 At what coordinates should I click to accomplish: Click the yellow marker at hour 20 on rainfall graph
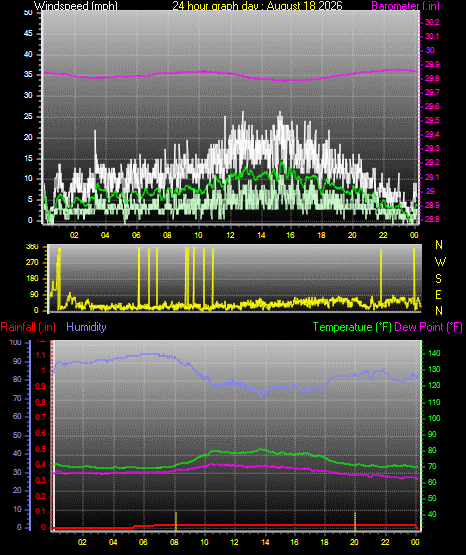tap(355, 522)
